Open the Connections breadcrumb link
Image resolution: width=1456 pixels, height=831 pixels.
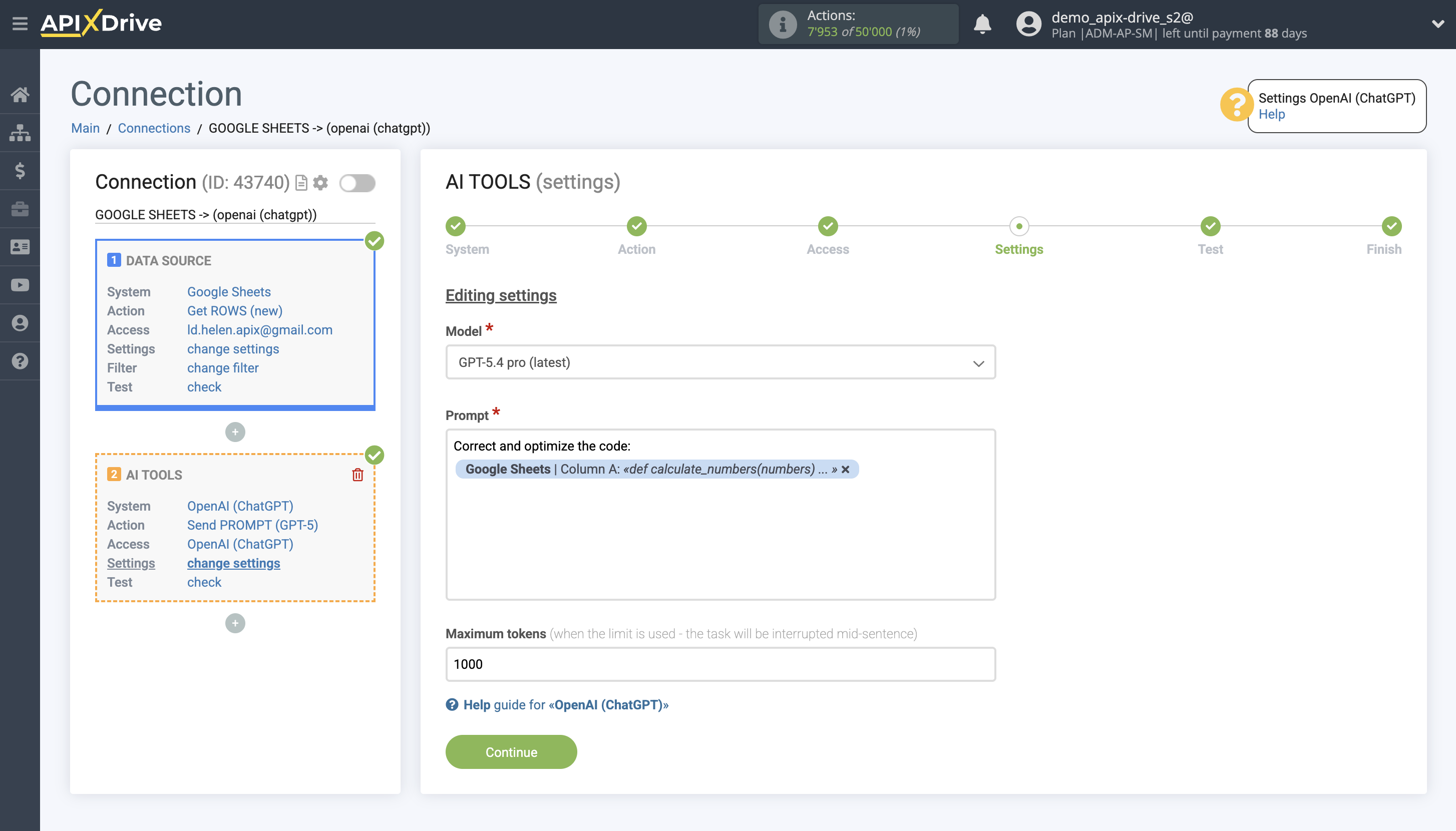click(x=154, y=128)
